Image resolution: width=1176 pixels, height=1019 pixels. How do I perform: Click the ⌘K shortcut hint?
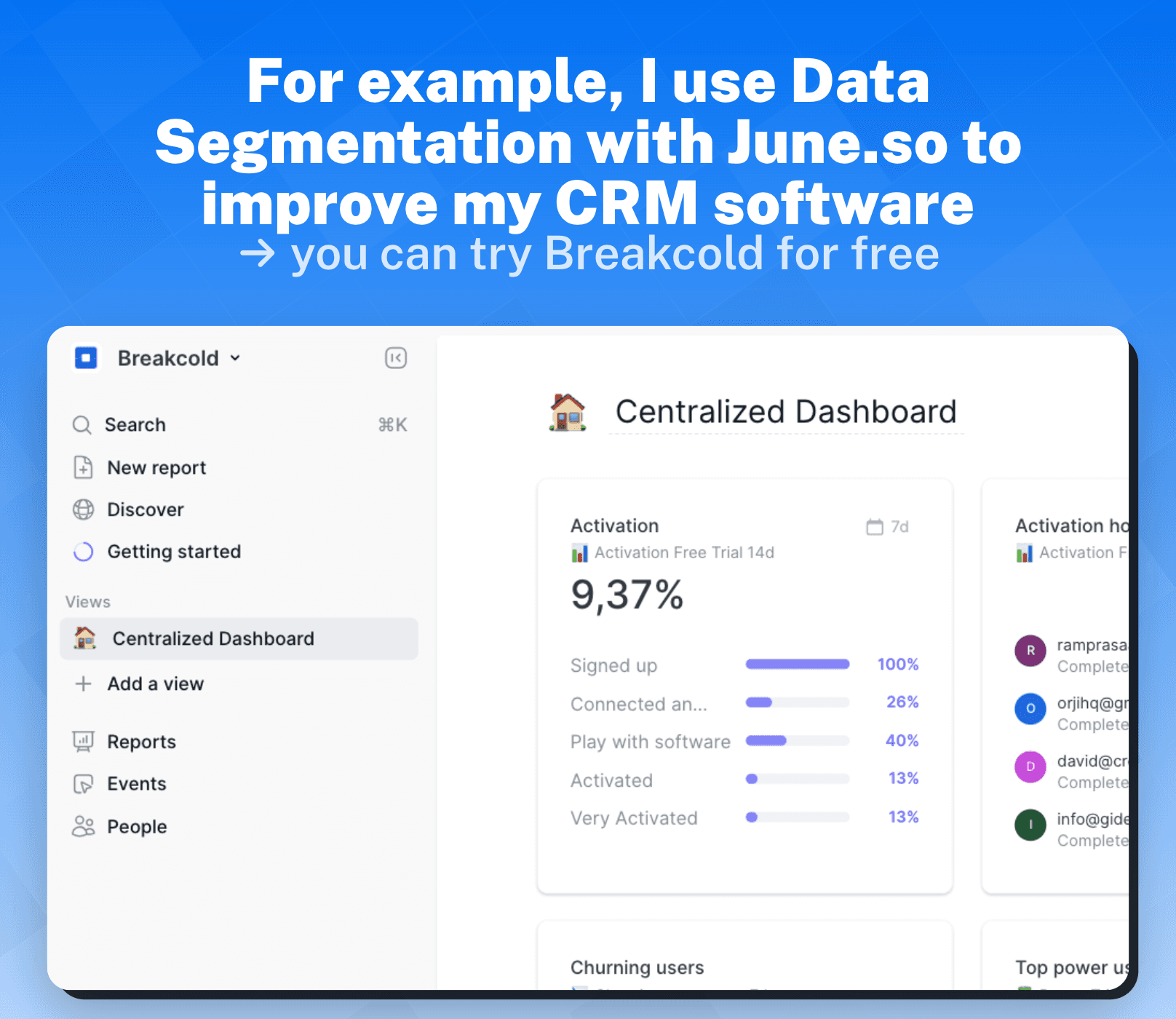click(x=393, y=424)
